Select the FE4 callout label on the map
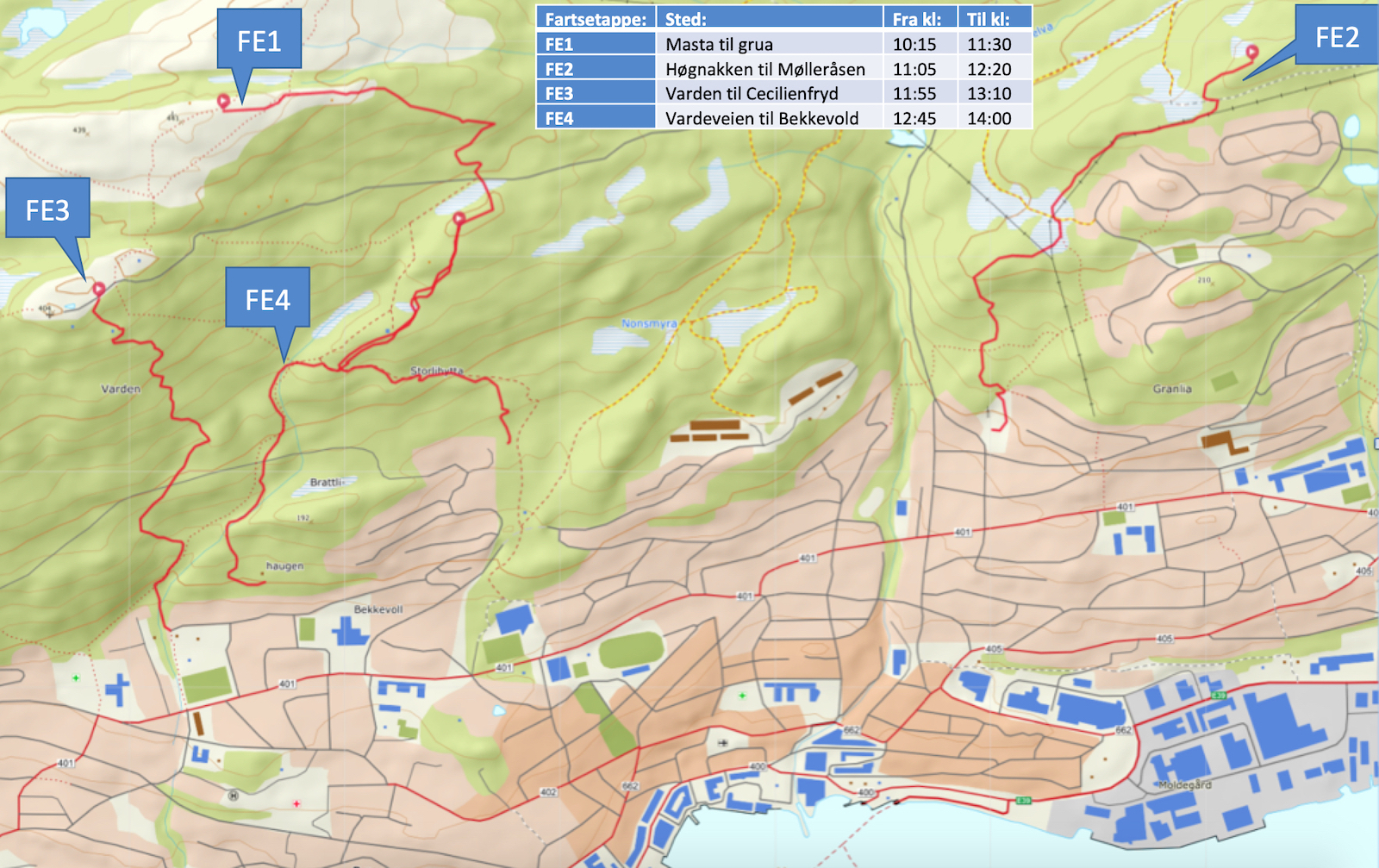Viewport: 1379px width, 868px height. 267,298
